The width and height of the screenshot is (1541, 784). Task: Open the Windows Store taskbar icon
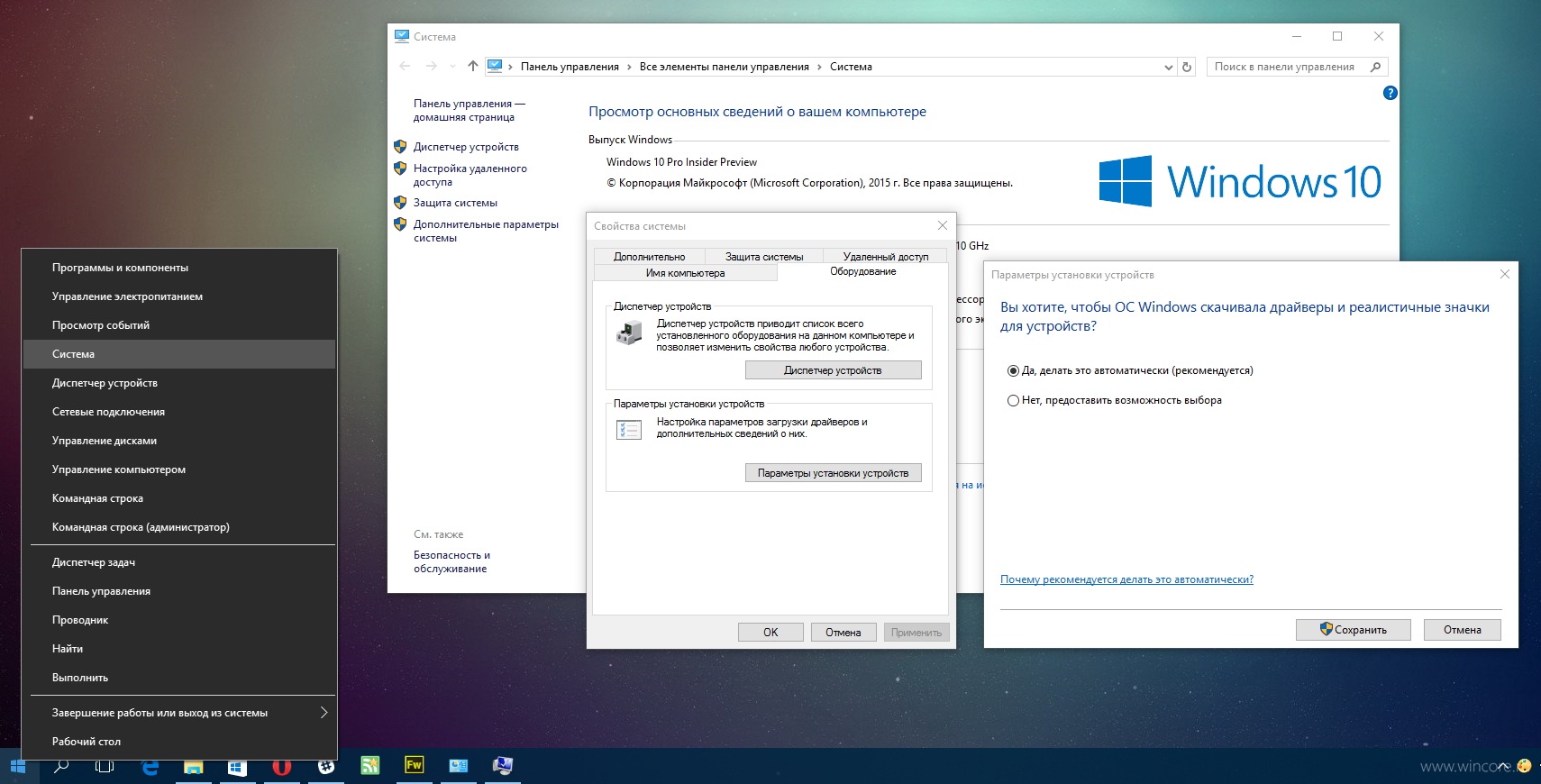coord(237,766)
